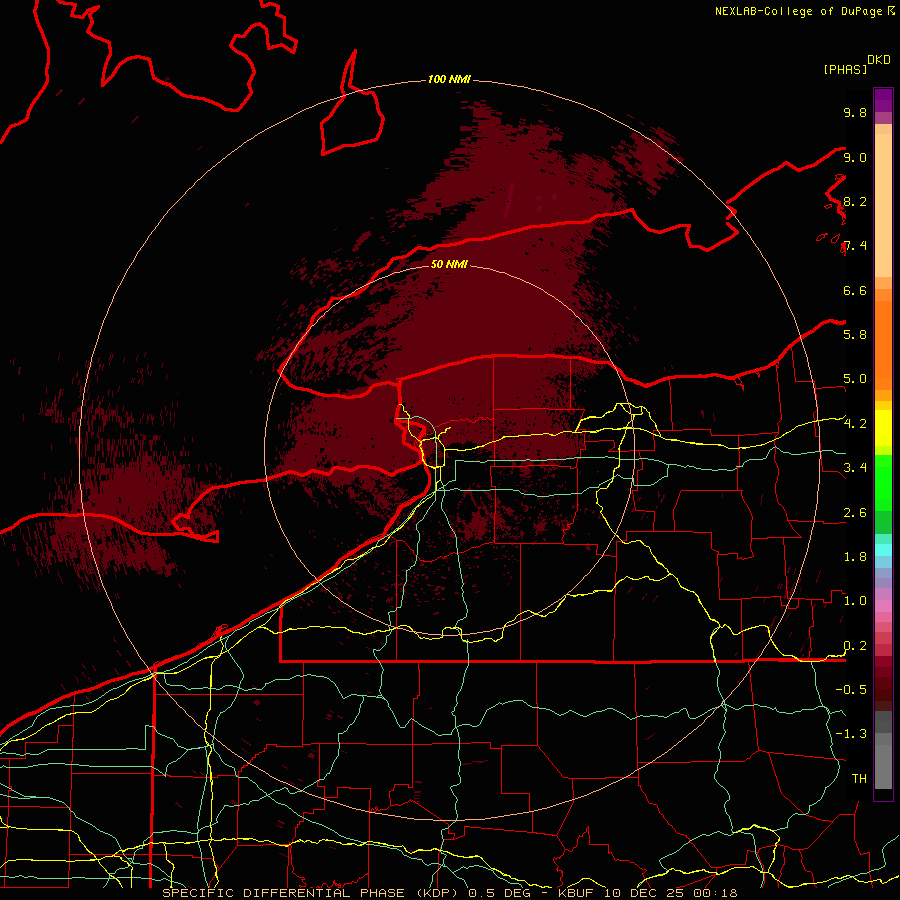Click the 5.0 value on the color scale
Screen dimensions: 900x900
(855, 379)
